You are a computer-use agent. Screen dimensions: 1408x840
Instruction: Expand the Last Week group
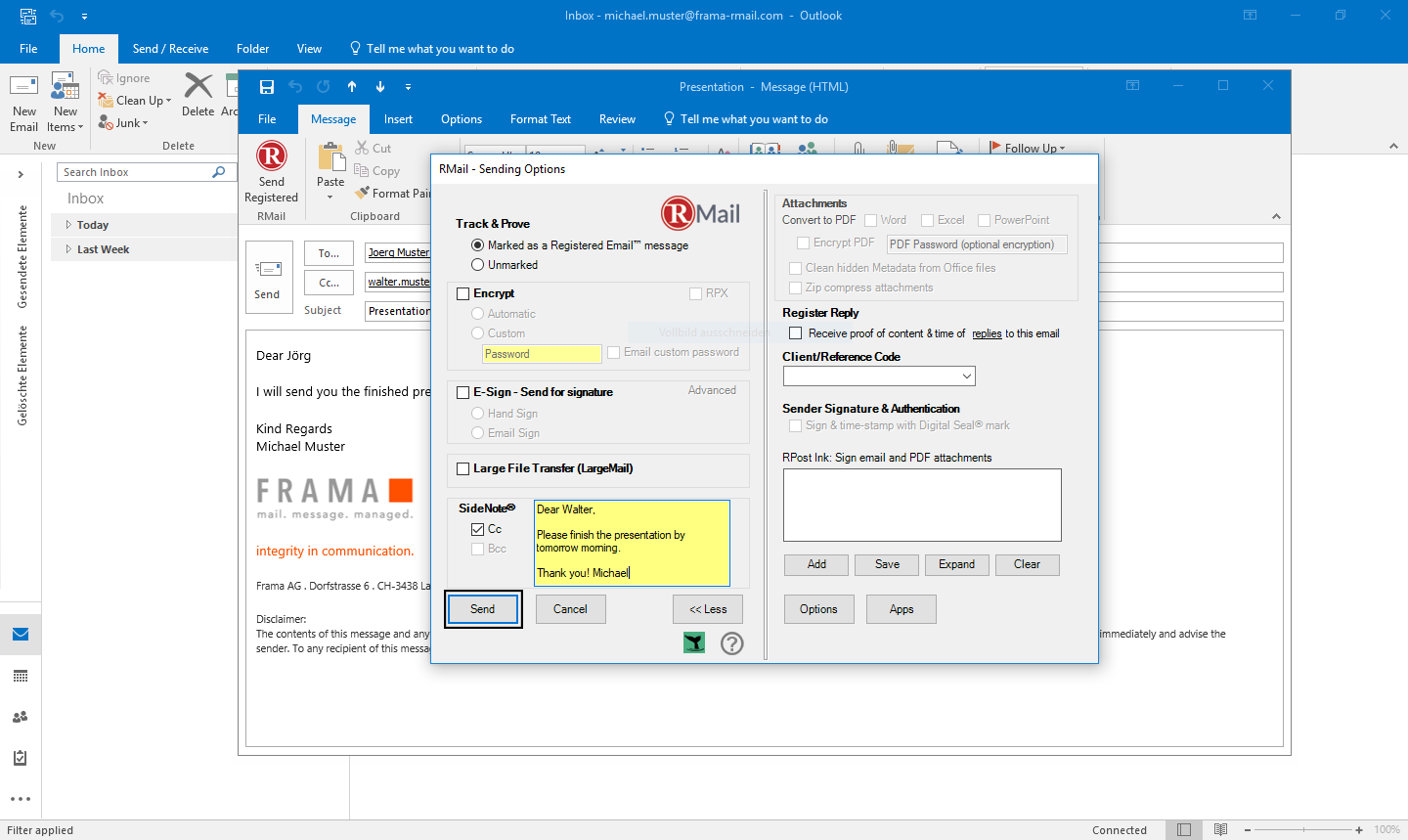[x=68, y=249]
